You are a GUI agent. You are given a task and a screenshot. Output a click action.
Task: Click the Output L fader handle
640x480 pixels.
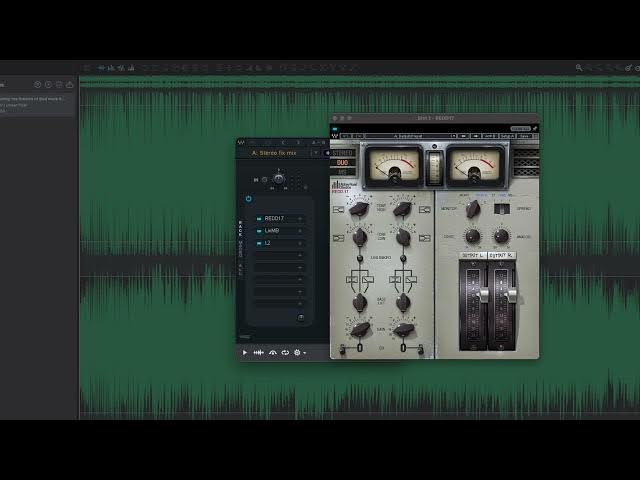pos(483,294)
